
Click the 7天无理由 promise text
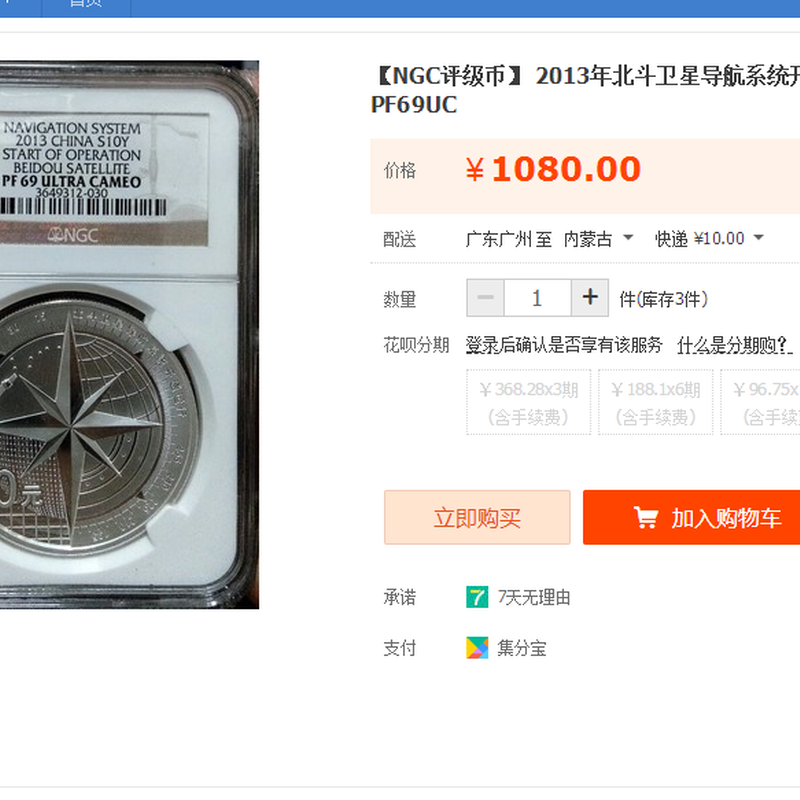(534, 597)
